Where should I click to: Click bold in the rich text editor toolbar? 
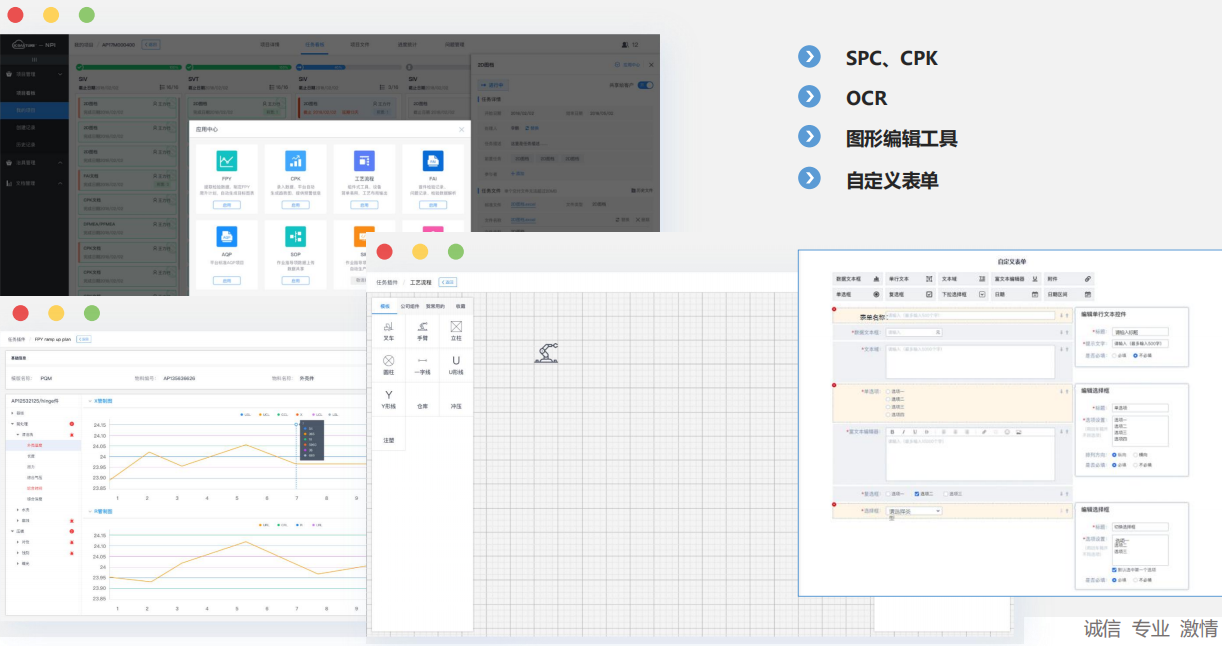tap(892, 432)
